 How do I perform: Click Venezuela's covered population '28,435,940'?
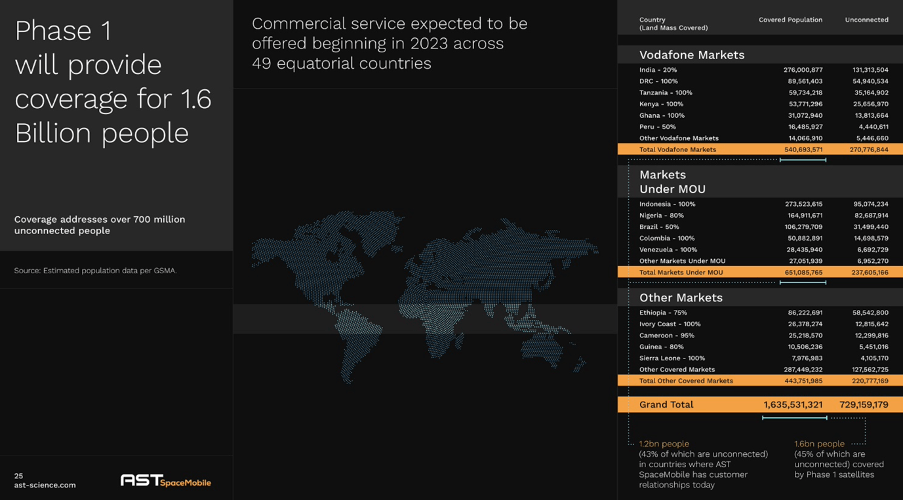pos(805,250)
